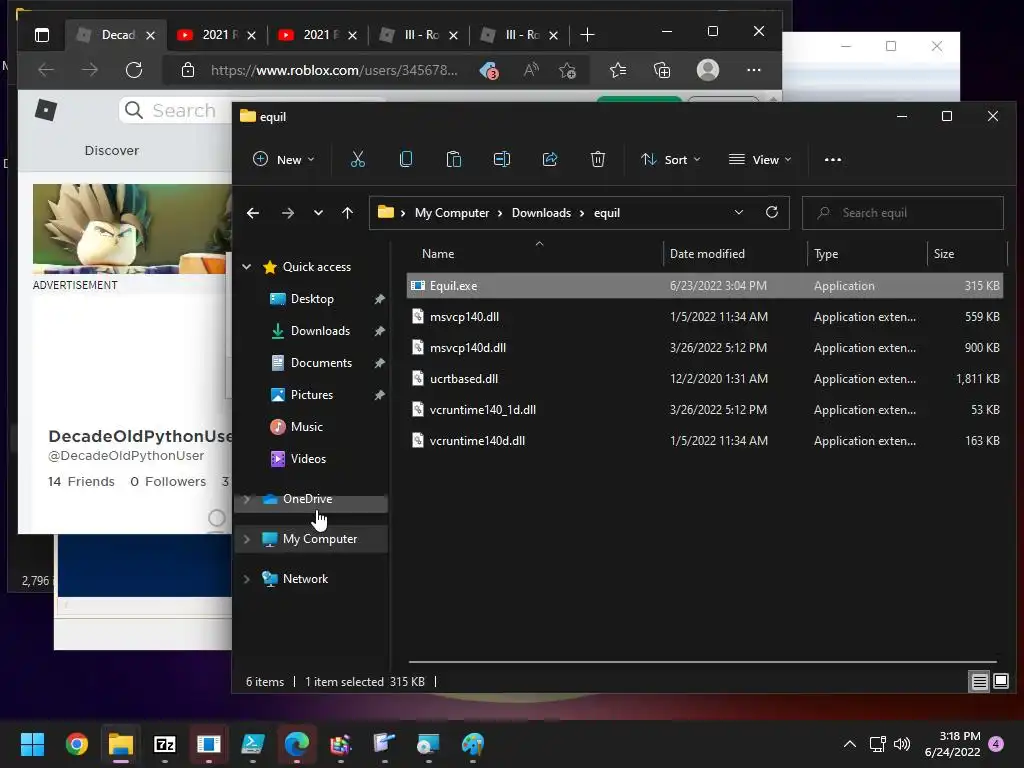Refresh the Roblox page in Edge
Screen dimensions: 1024x768
point(134,70)
